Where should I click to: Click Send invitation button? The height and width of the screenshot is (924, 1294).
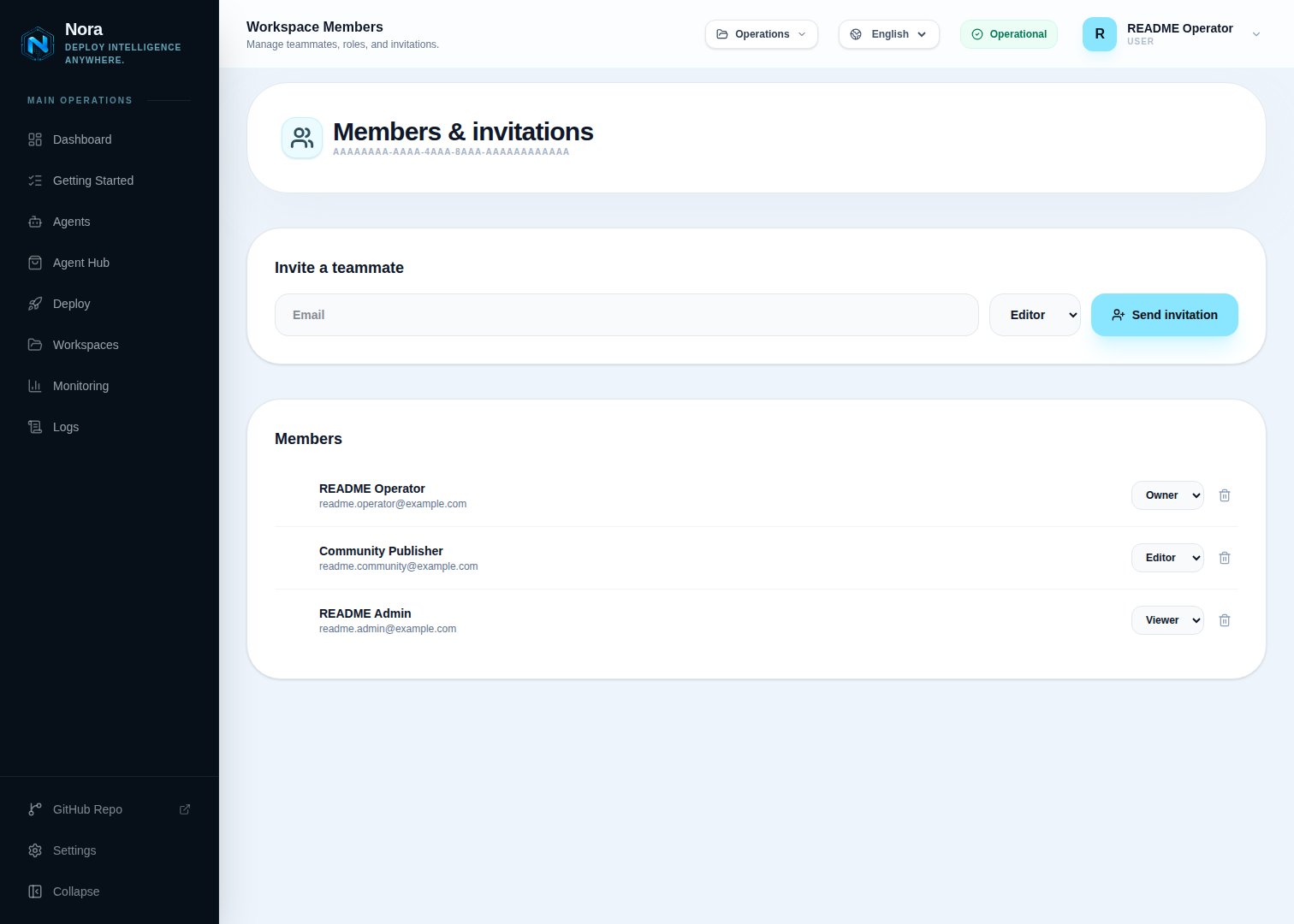(x=1164, y=315)
